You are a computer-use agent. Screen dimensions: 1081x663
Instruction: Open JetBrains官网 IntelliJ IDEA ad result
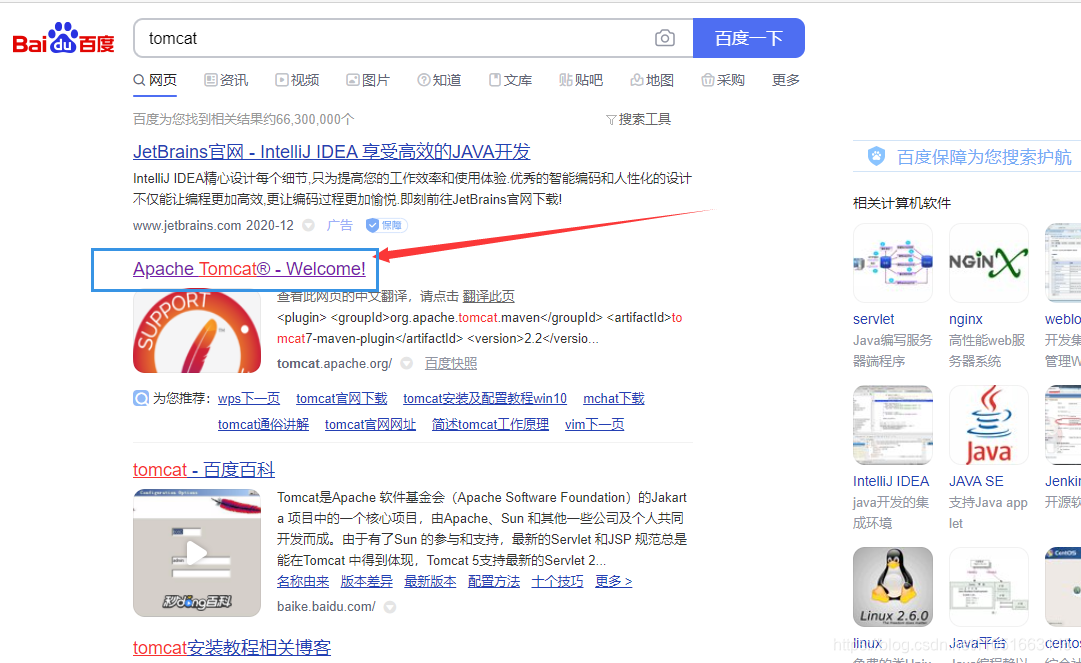pos(332,152)
